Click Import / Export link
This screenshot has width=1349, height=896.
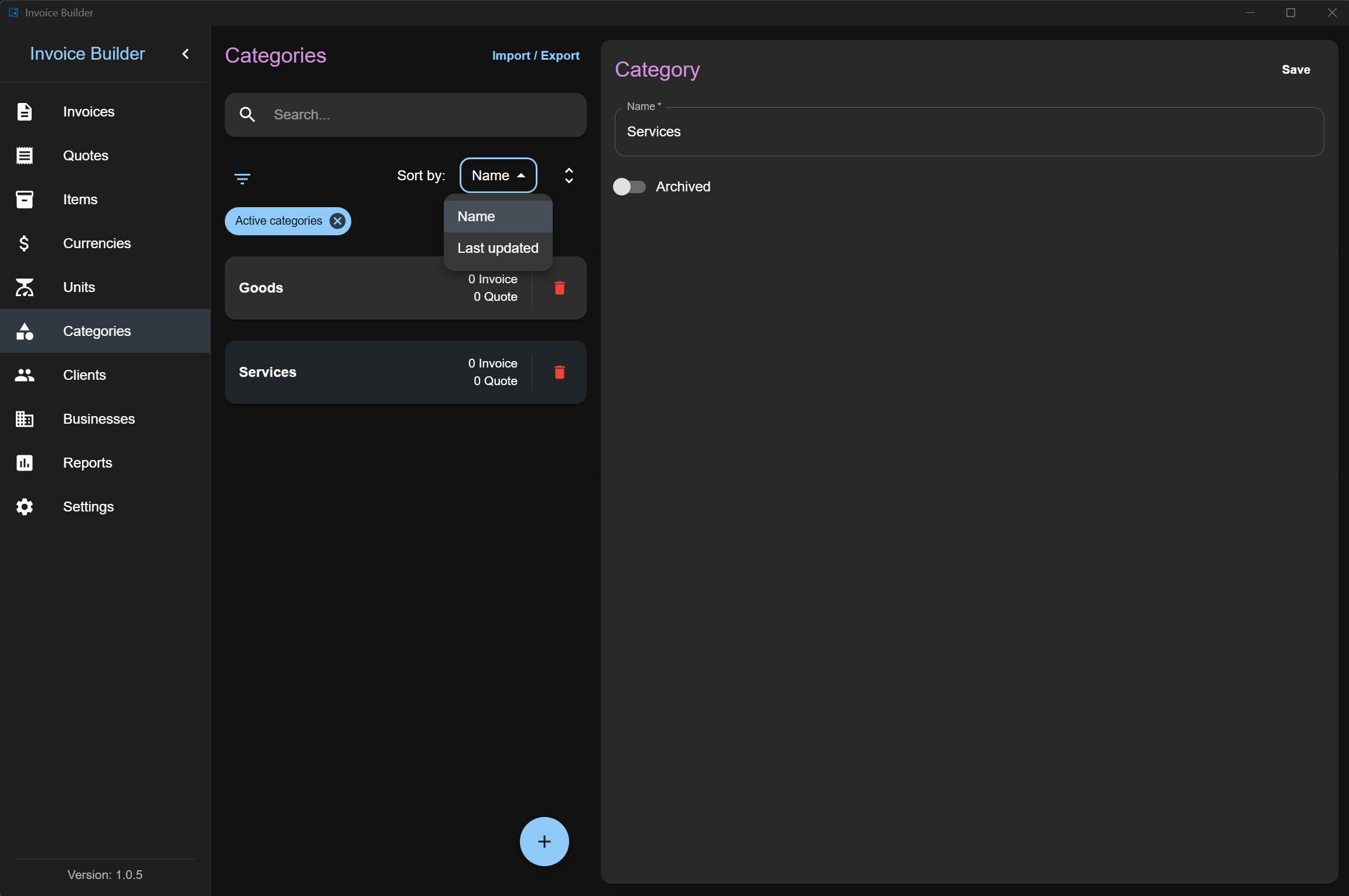(536, 56)
